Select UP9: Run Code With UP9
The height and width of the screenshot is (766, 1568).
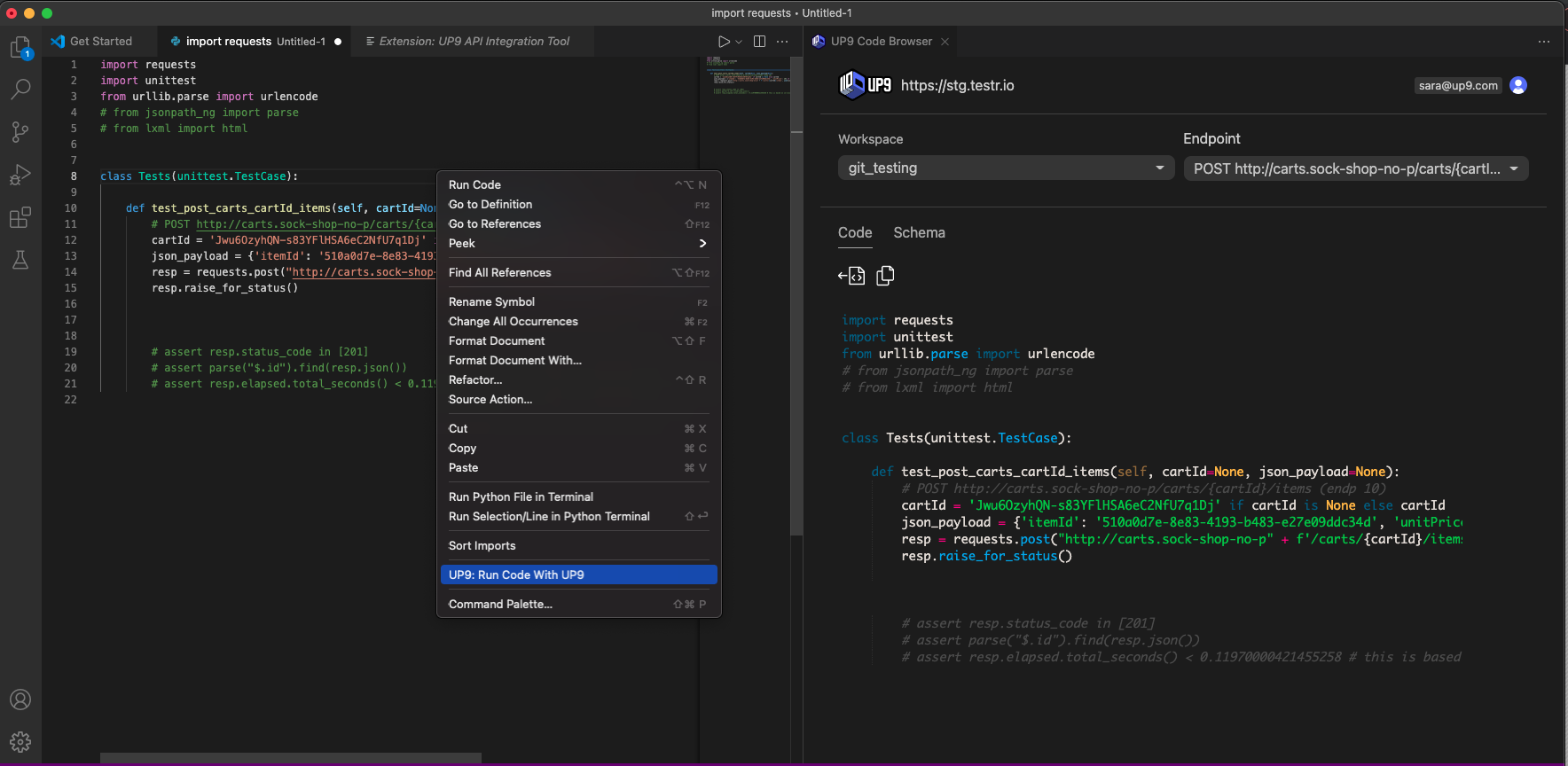click(x=578, y=575)
